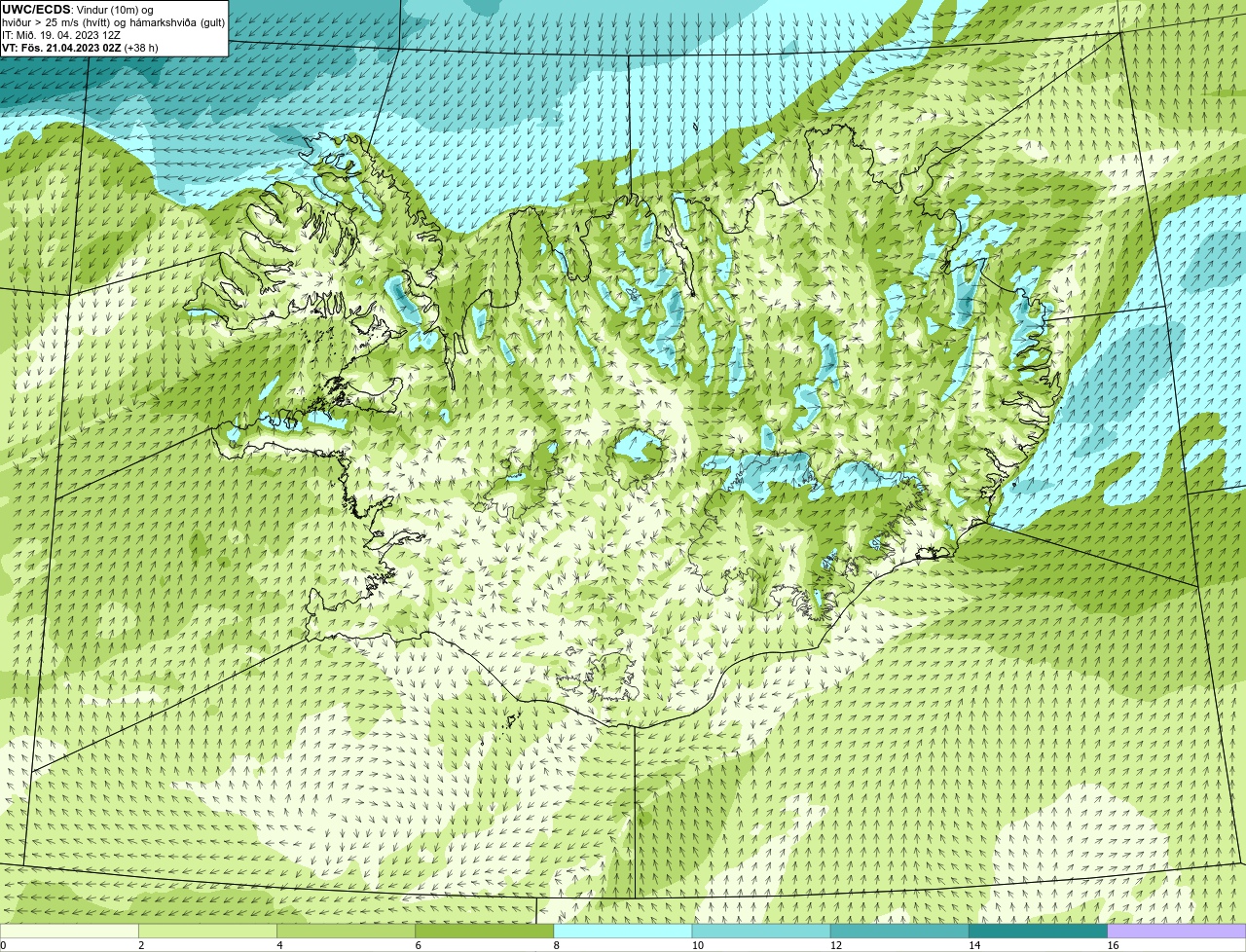1246x952 pixels.
Task: Click the purple legend swatch above 16 m/s
Action: pyautogui.click(x=1177, y=931)
